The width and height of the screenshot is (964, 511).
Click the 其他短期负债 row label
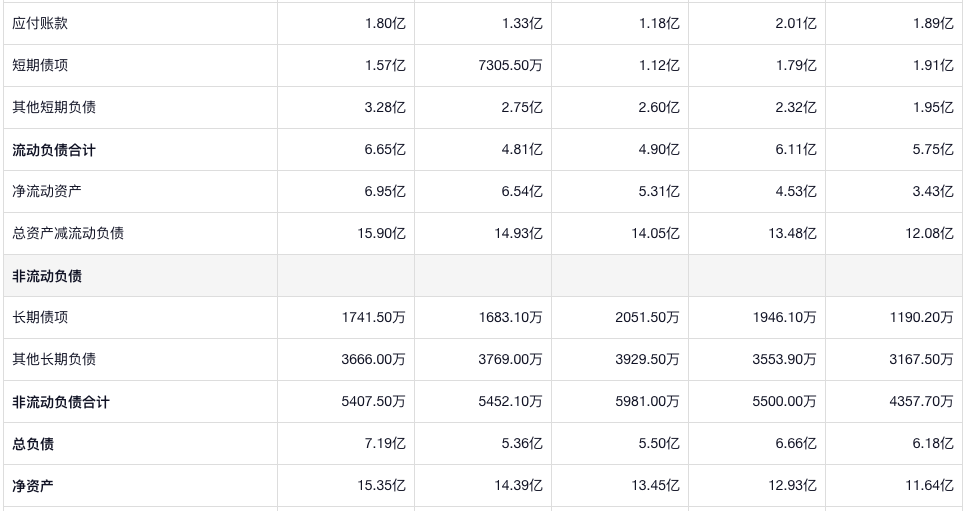(54, 107)
